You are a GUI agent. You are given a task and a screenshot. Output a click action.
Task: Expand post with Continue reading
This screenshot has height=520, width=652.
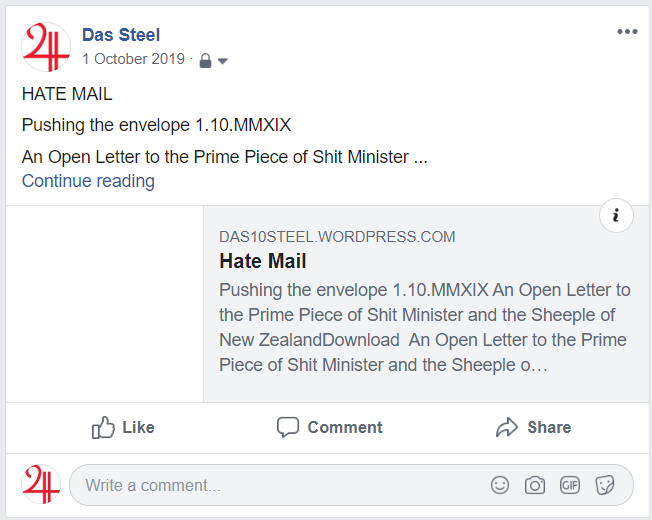(x=88, y=181)
